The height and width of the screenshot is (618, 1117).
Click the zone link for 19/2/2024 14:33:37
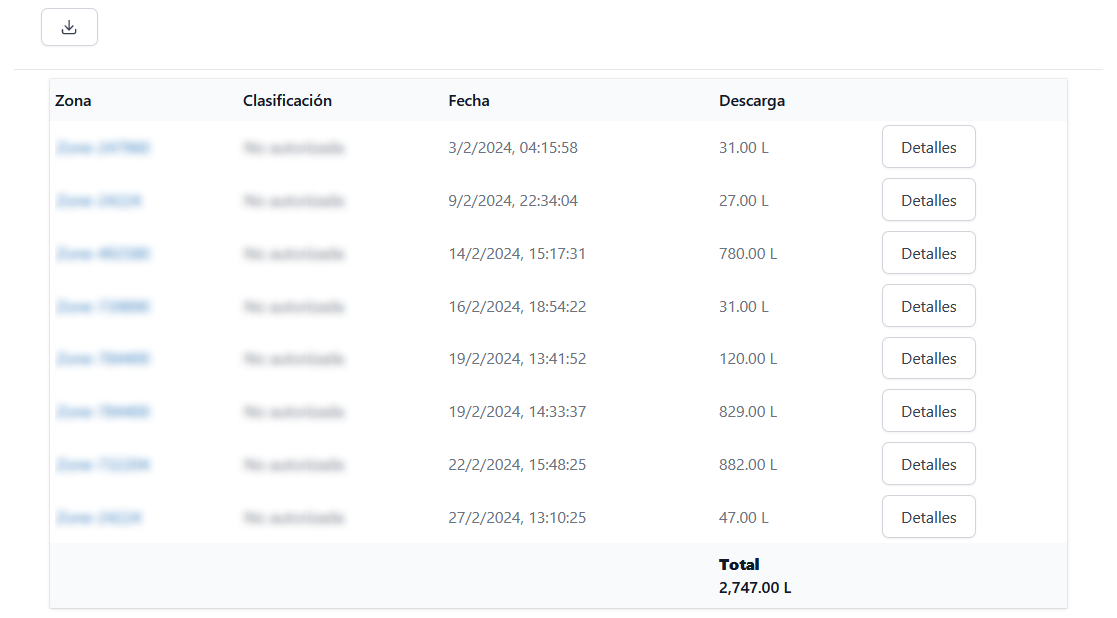(x=103, y=412)
